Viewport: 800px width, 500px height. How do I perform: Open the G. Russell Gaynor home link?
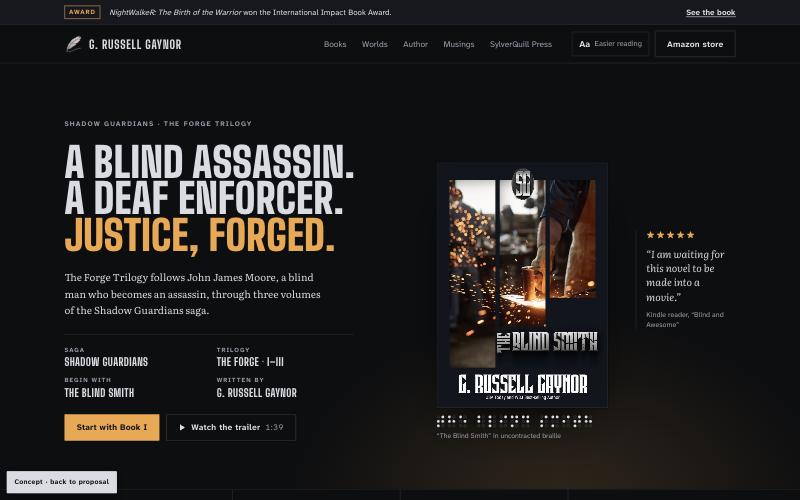[123, 44]
